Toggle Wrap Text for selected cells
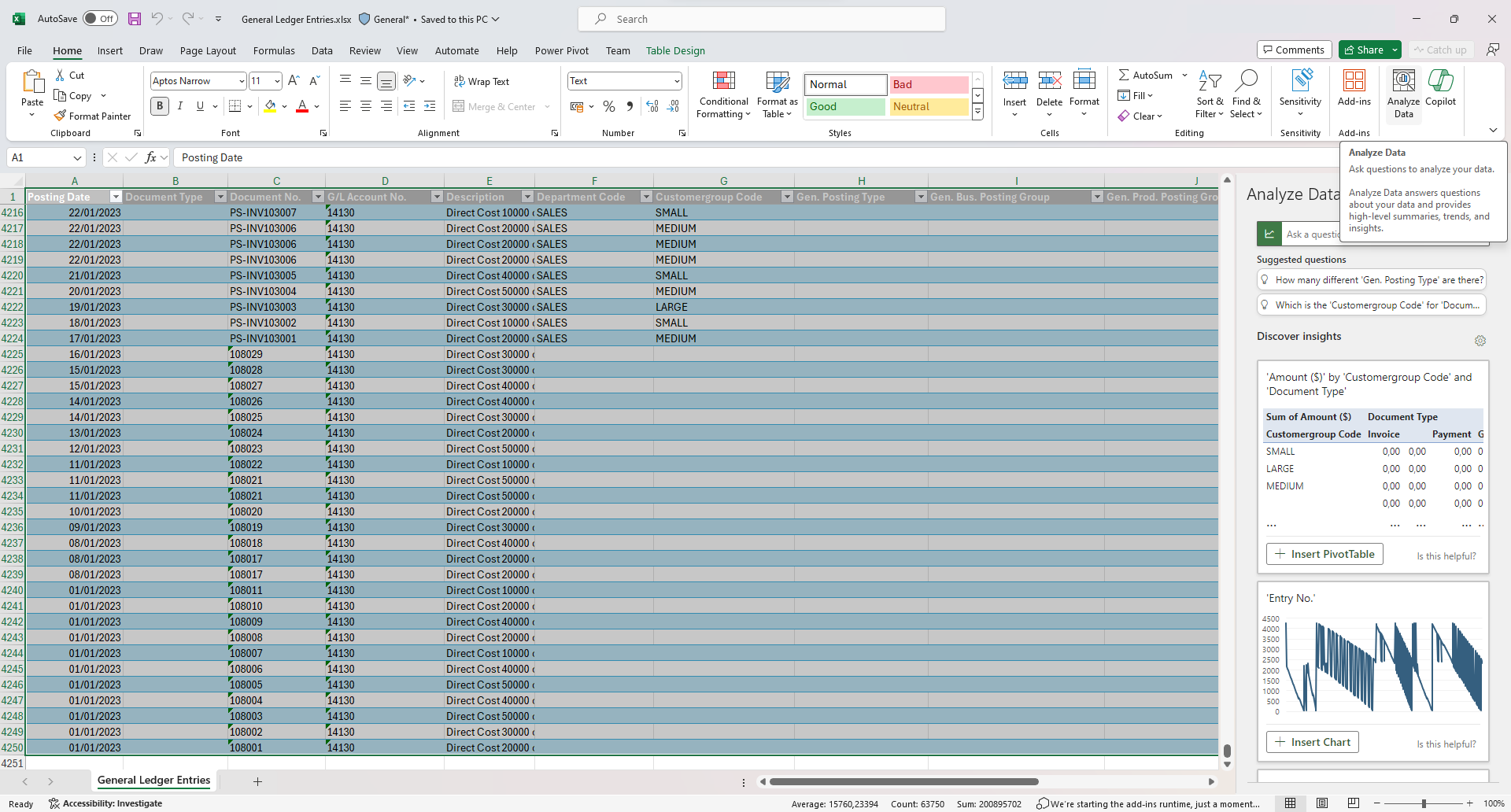Viewport: 1511px width, 812px height. [x=482, y=81]
